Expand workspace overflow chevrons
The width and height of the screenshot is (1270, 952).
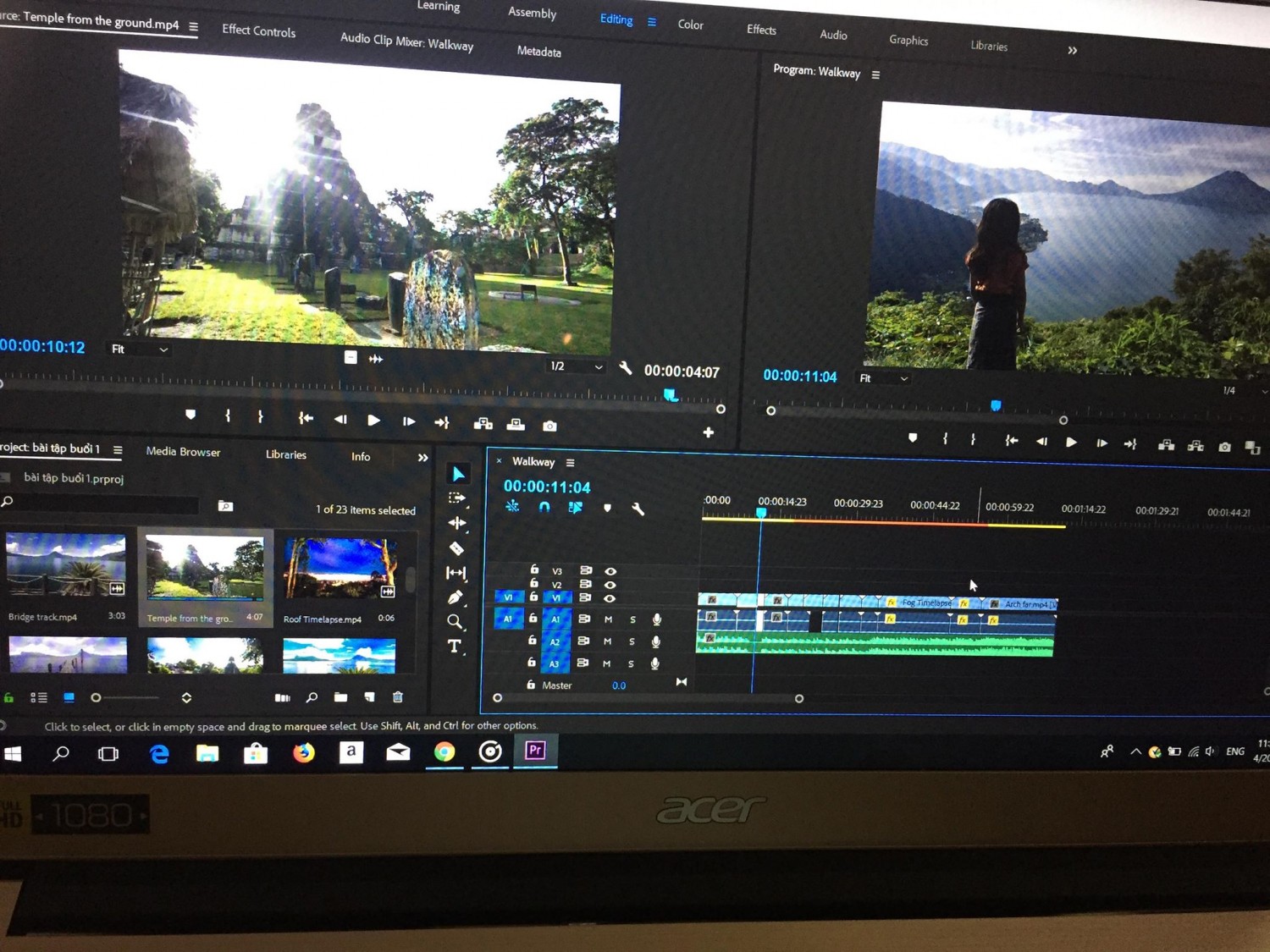coord(1073,51)
